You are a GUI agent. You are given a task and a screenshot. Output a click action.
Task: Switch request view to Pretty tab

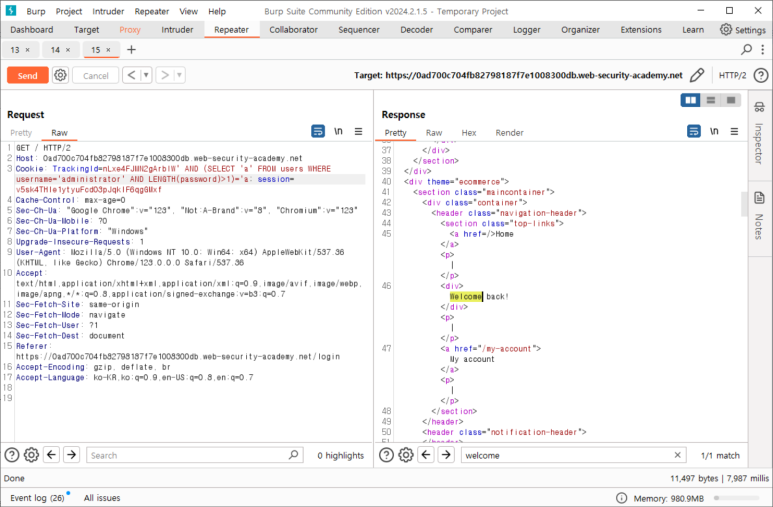(21, 133)
